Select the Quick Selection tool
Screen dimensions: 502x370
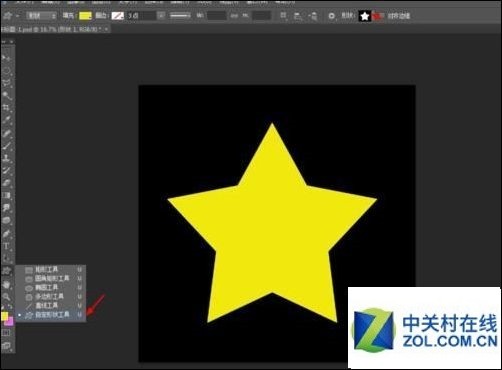pyautogui.click(x=7, y=95)
